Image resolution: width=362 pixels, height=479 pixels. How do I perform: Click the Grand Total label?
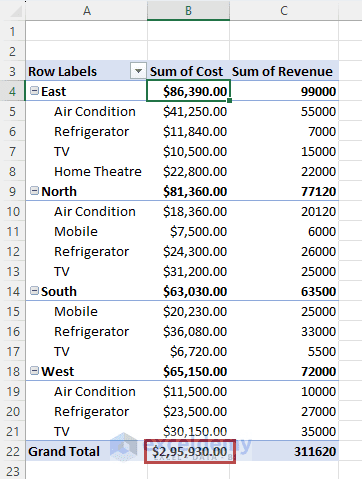[64, 451]
